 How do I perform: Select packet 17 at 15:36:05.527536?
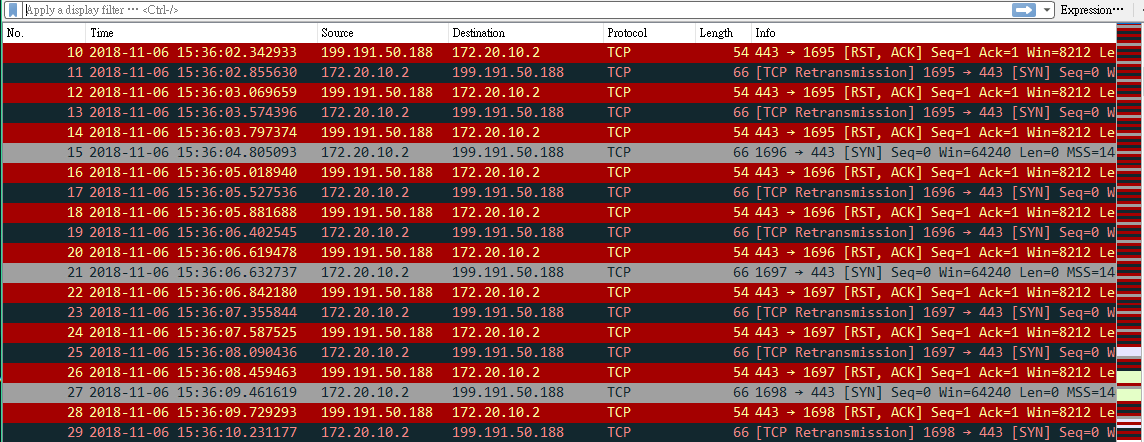(559, 193)
